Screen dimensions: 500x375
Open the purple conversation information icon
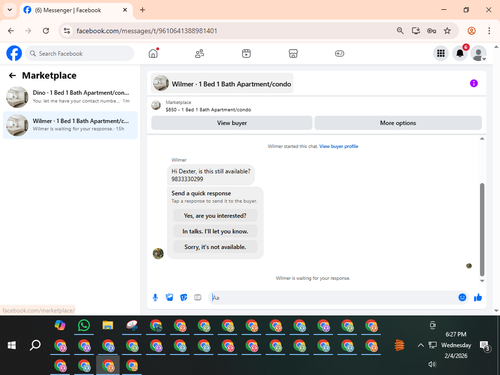pos(474,83)
